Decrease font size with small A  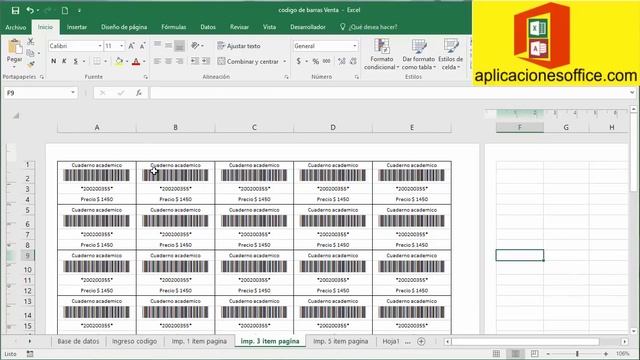click(x=142, y=46)
